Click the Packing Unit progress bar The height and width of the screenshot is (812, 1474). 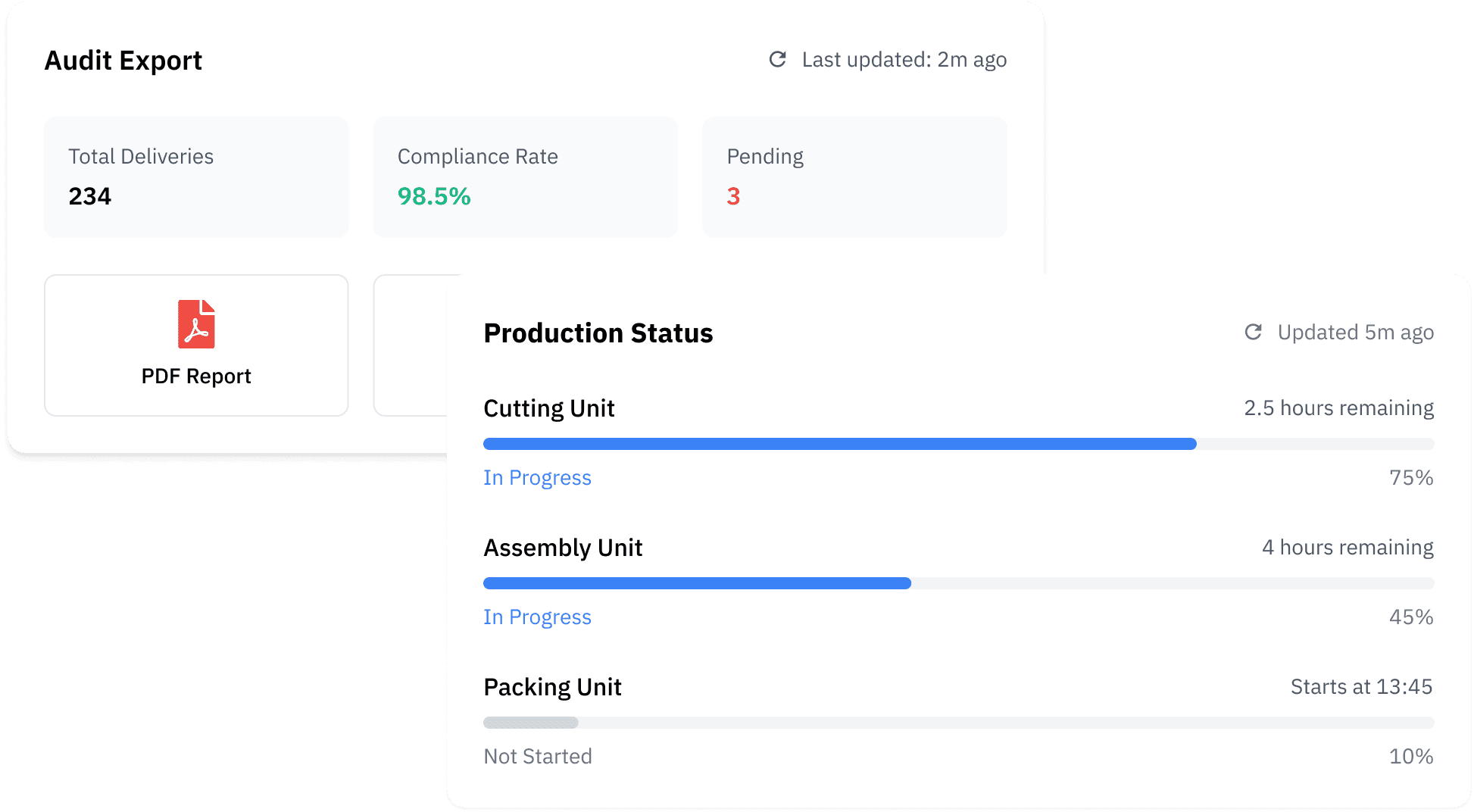959,723
